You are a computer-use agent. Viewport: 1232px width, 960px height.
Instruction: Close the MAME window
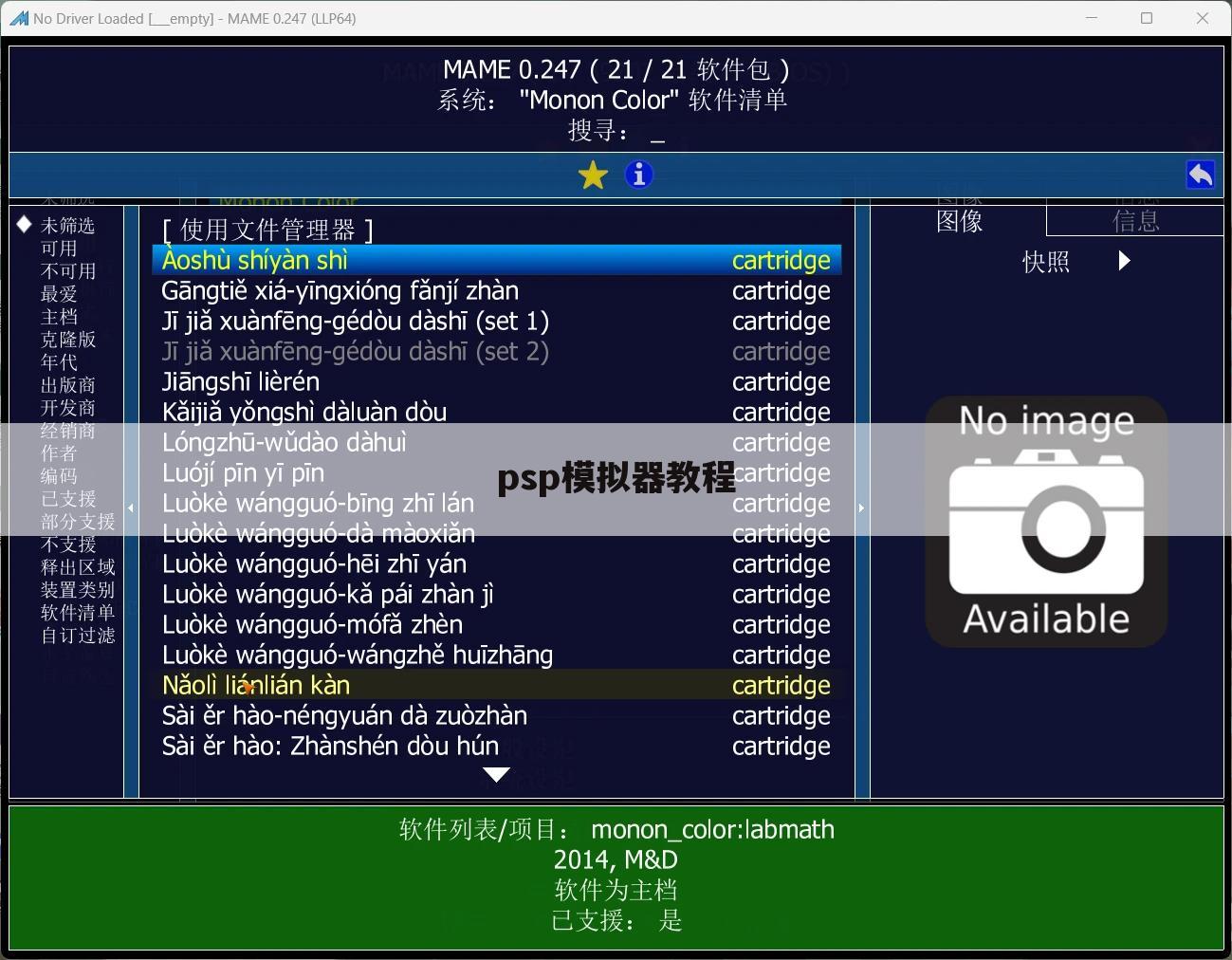1203,18
